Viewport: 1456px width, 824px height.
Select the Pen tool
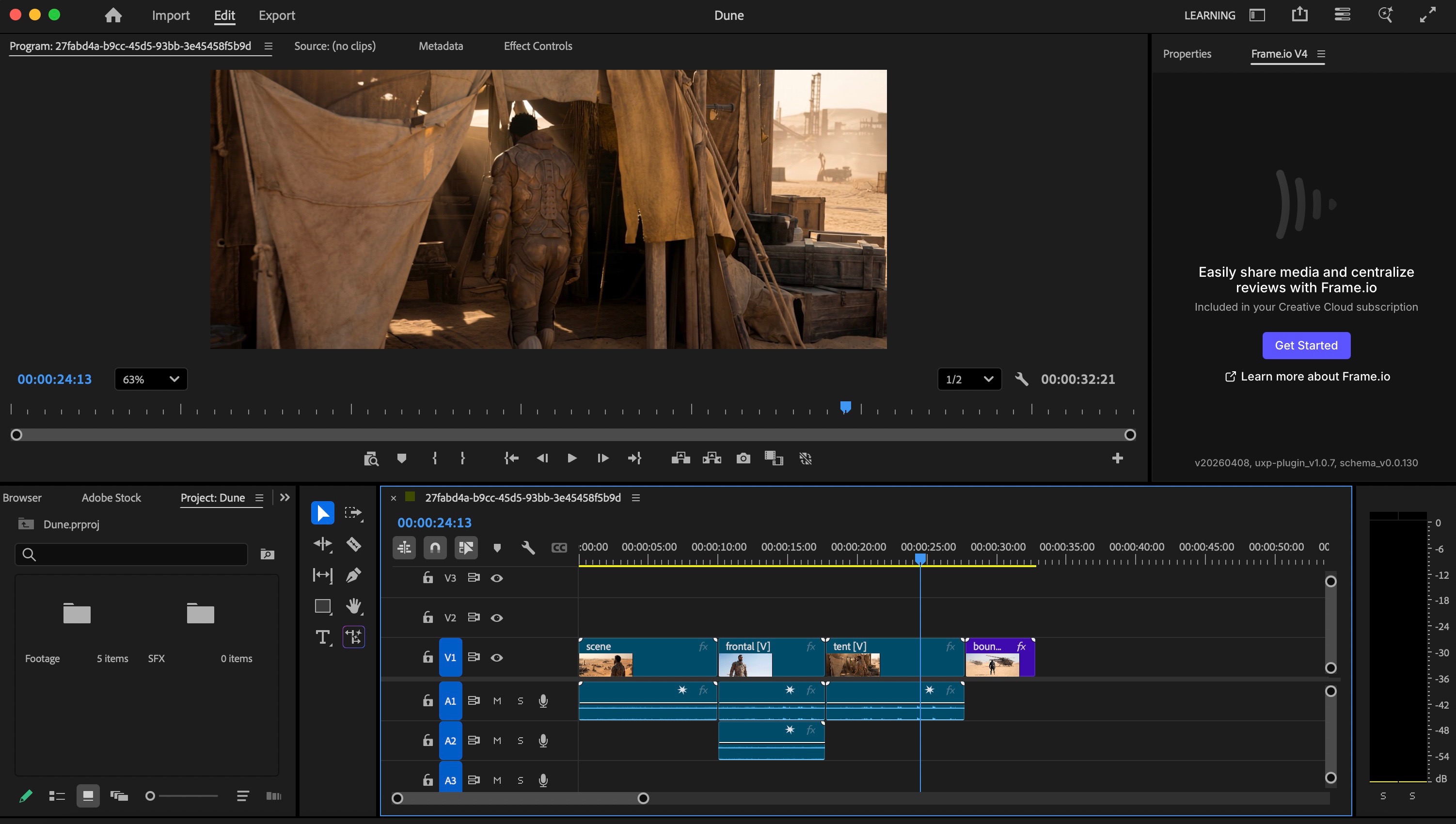coord(354,575)
